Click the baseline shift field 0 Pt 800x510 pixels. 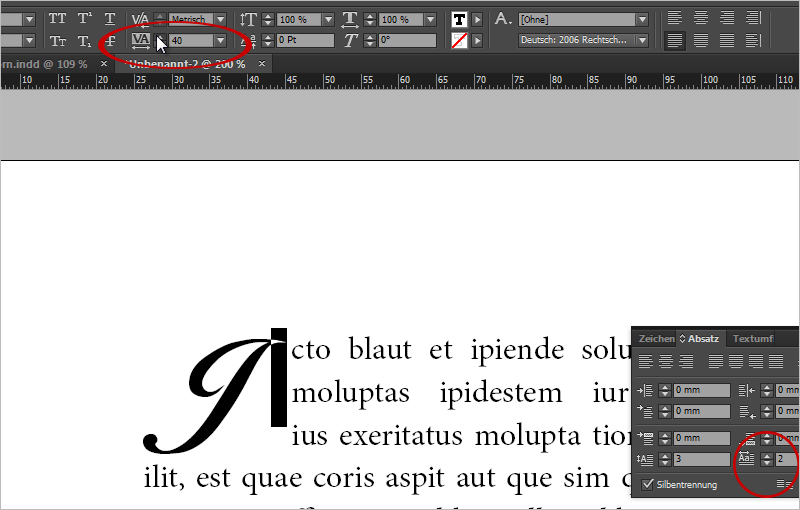pos(306,40)
